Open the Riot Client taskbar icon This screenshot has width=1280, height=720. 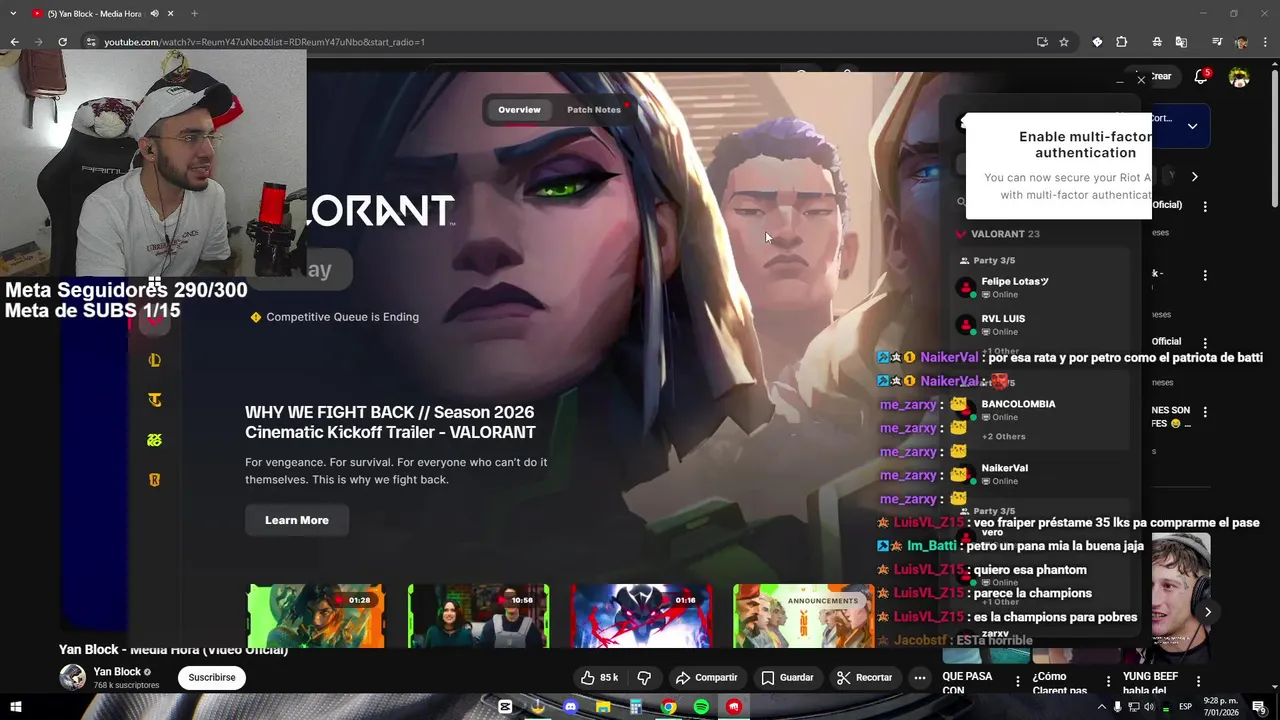(x=734, y=707)
